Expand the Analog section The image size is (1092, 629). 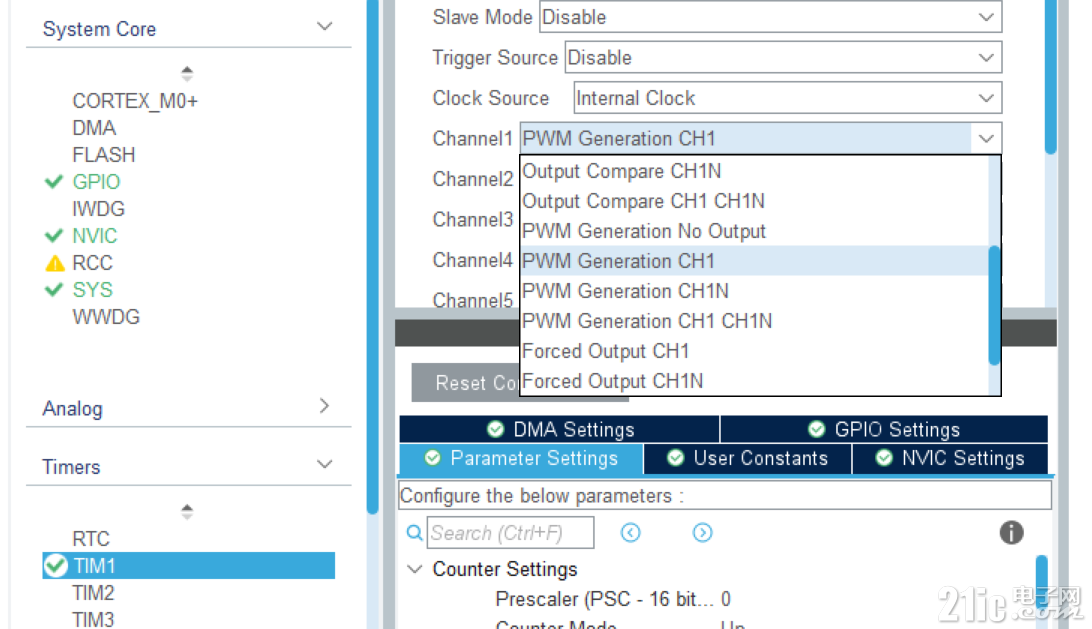point(323,407)
